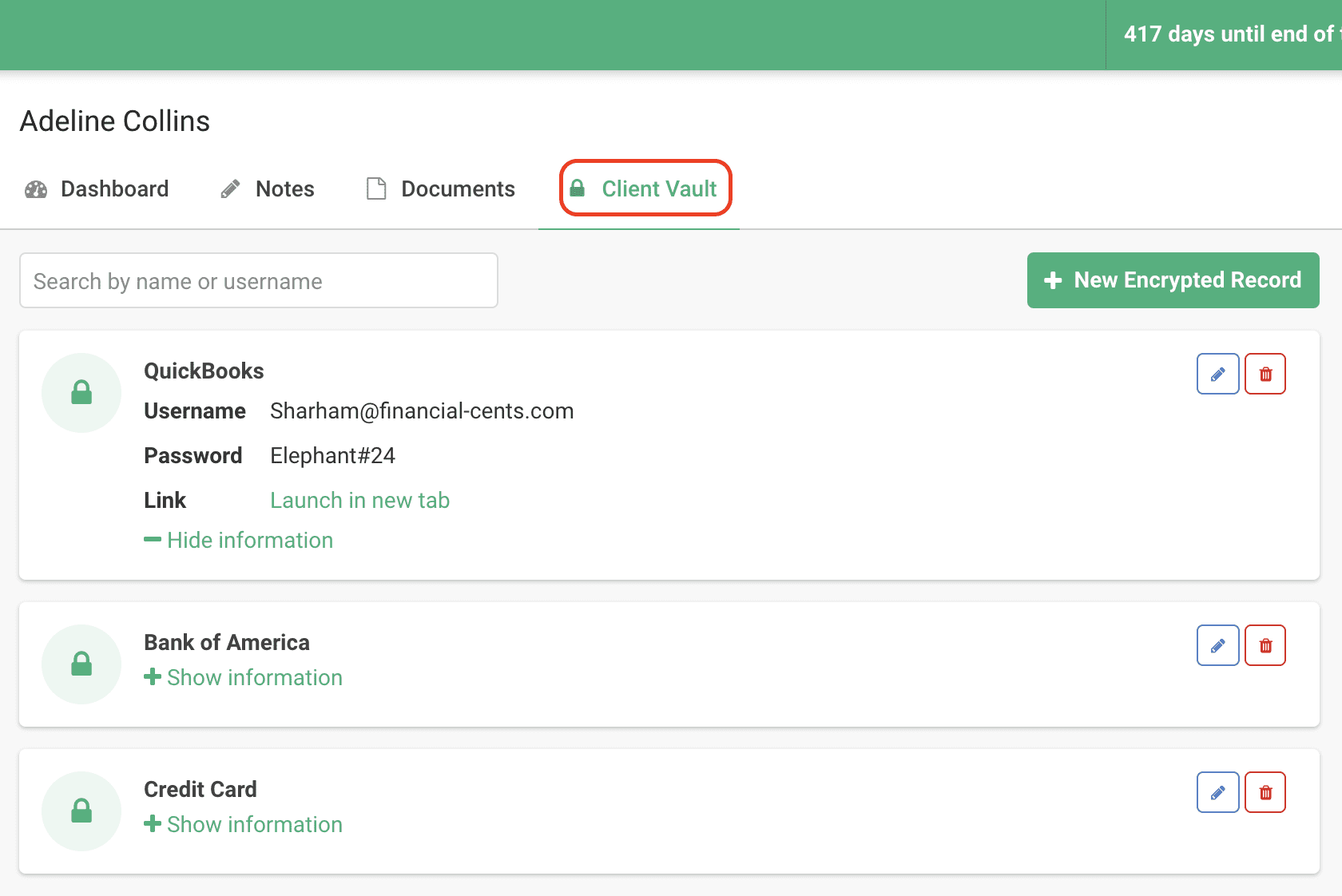Screen dimensions: 1342x896
Task: Edit the QuickBooks record with pencil icon
Action: pyautogui.click(x=1217, y=374)
